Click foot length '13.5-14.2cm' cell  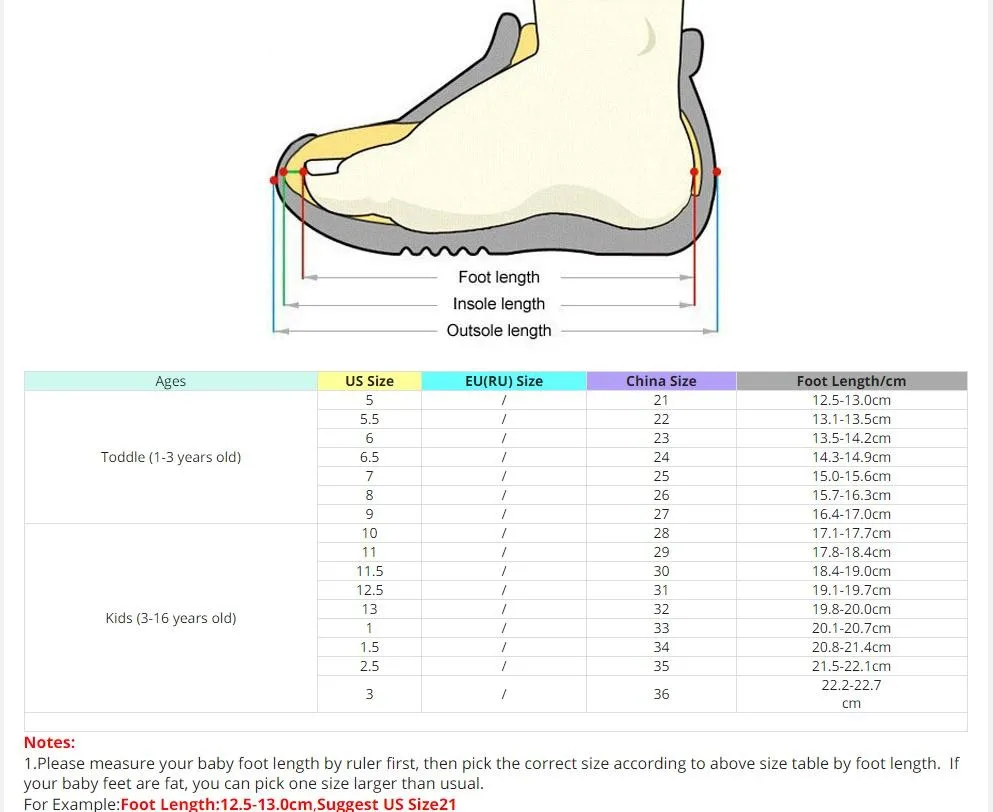851,438
